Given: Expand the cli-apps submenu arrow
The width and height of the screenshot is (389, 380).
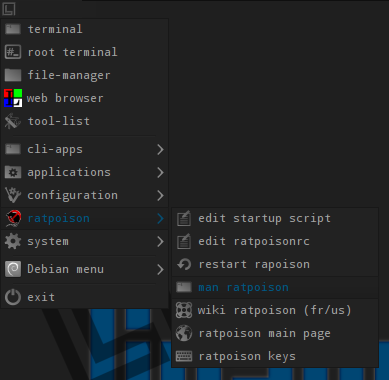Looking at the screenshot, I should (x=160, y=150).
